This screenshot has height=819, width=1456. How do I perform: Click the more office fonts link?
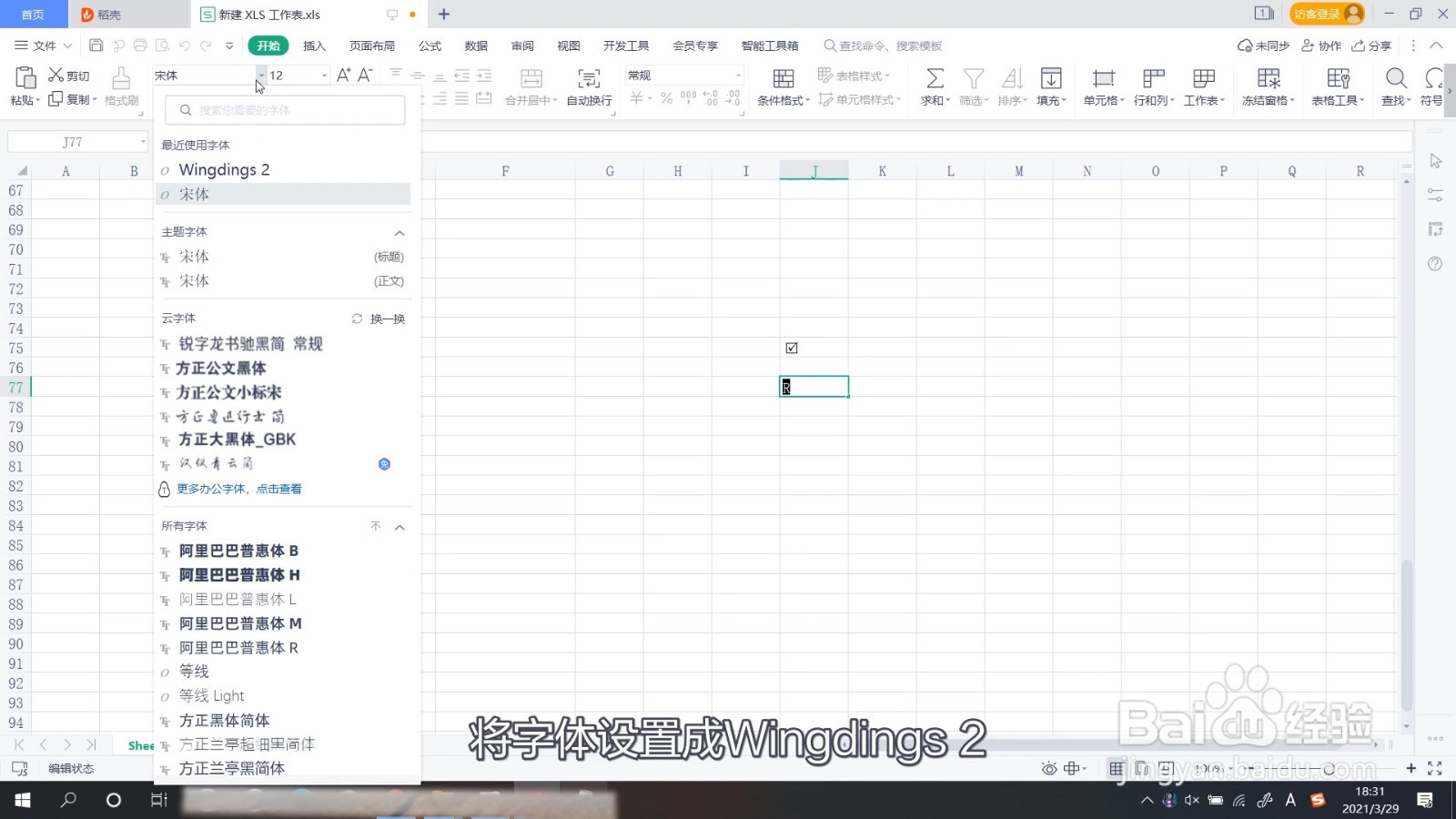239,489
